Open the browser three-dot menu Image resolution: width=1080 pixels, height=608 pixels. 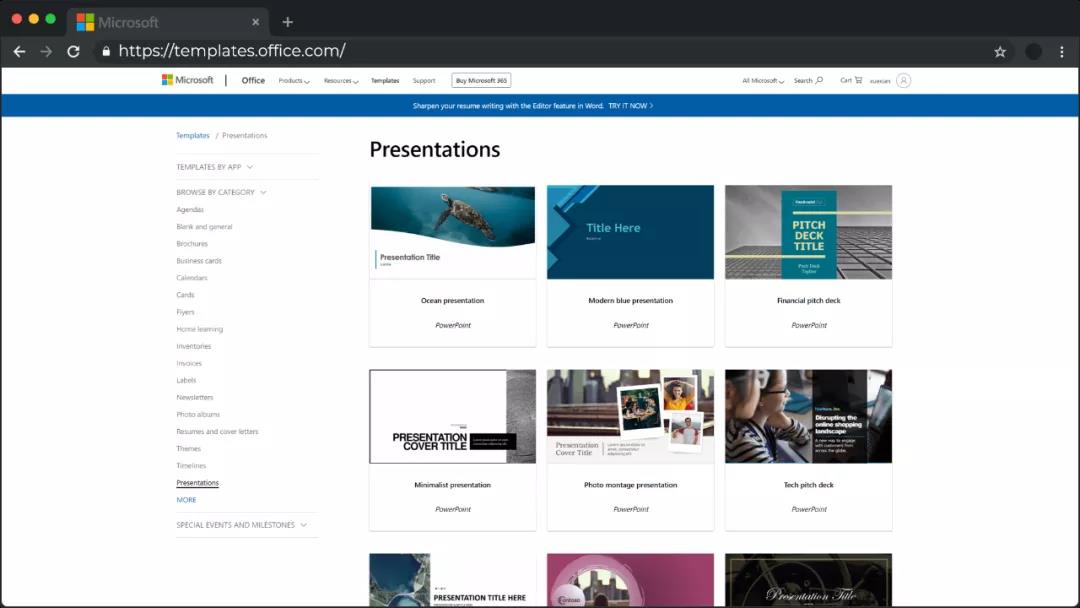(x=1061, y=51)
